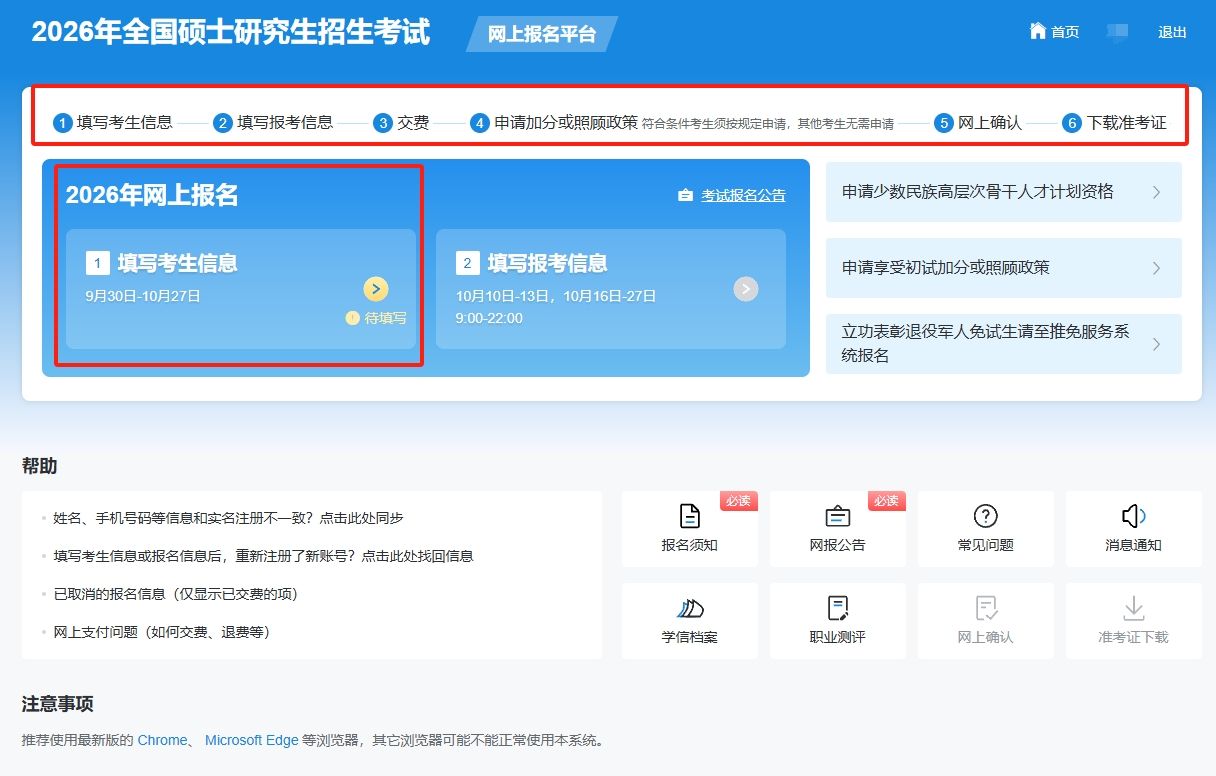Open help link about 网上支付问题

click(162, 632)
